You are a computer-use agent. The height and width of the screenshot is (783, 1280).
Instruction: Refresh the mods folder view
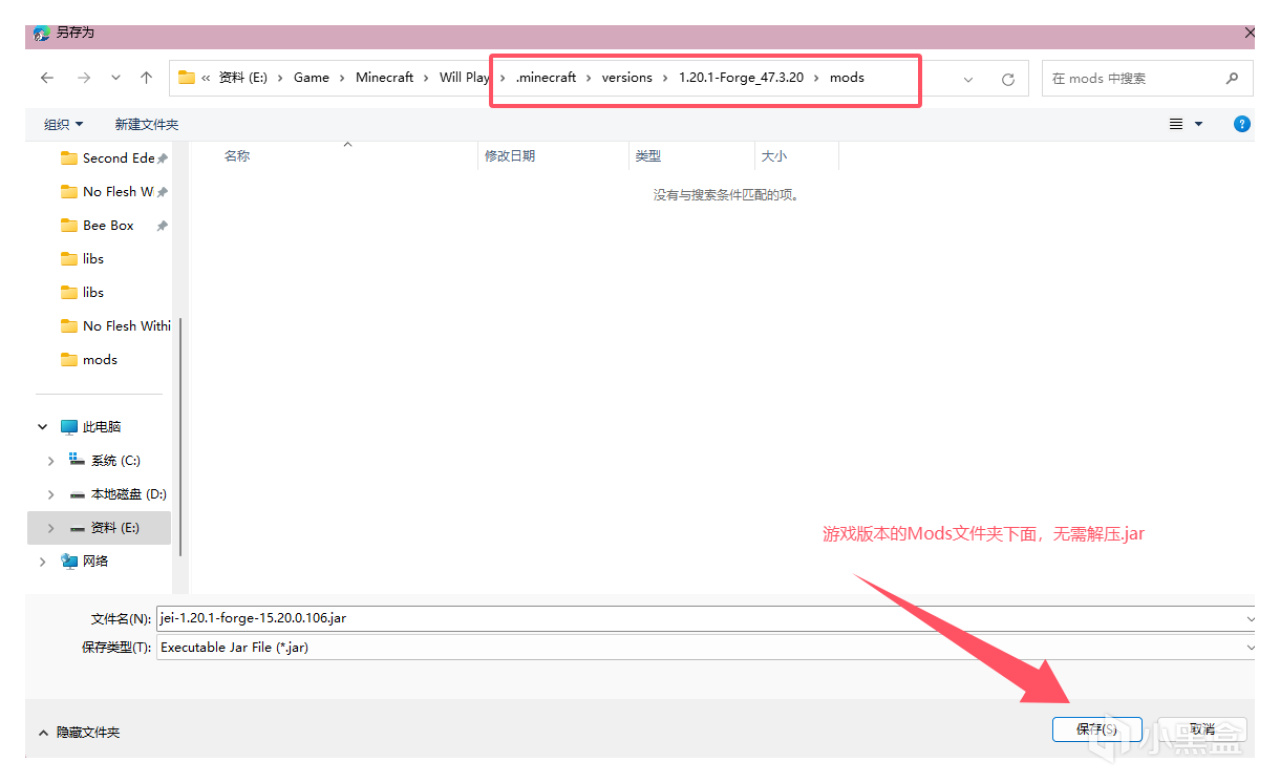coord(1008,79)
